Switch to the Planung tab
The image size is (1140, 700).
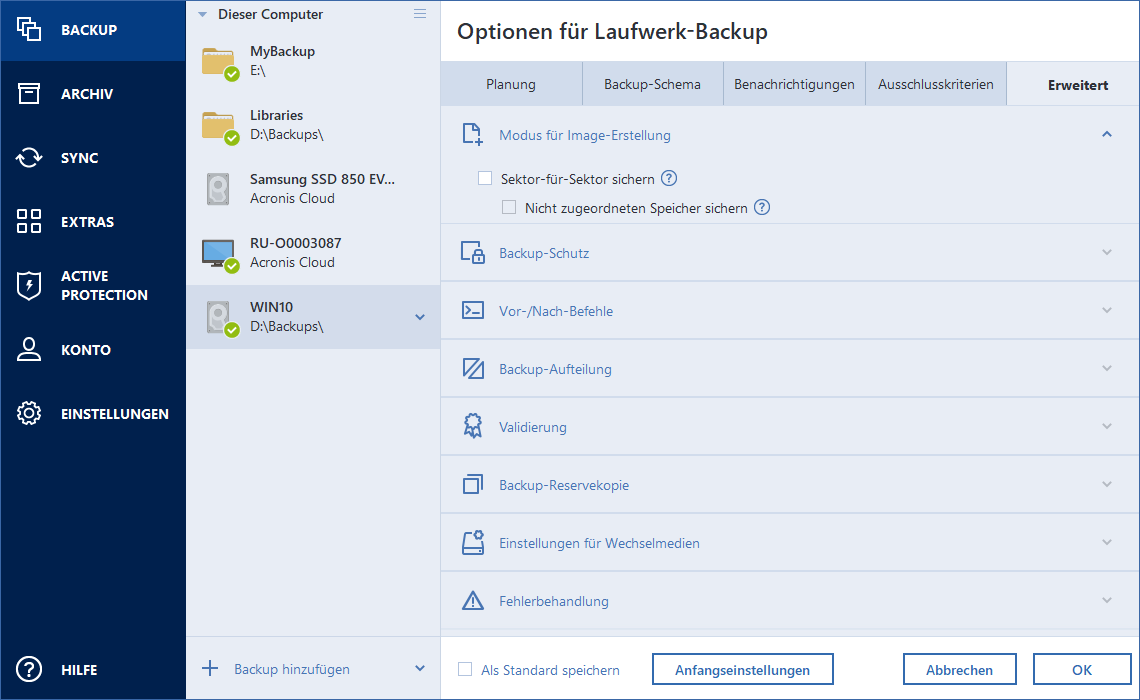coord(511,85)
